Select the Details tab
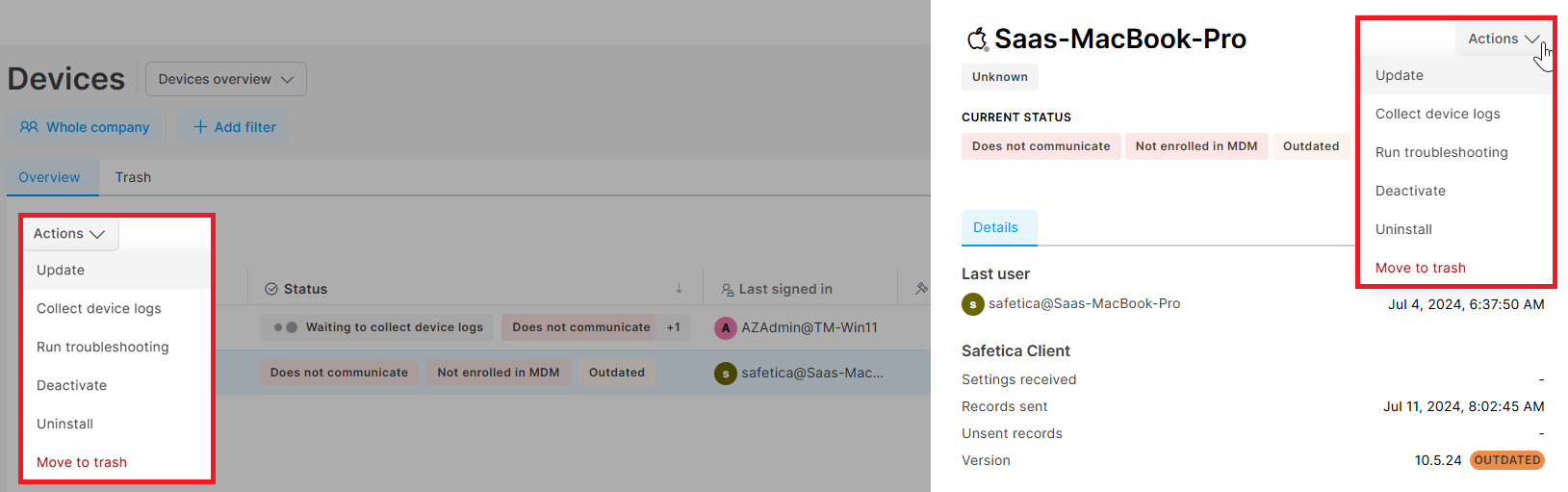1568x492 pixels. [x=995, y=227]
